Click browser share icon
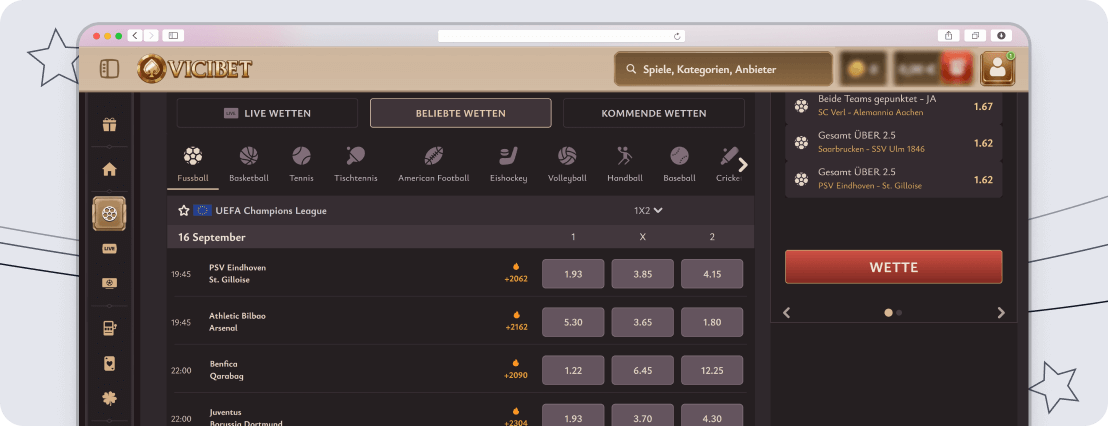Image resolution: width=1108 pixels, height=426 pixels. point(948,35)
